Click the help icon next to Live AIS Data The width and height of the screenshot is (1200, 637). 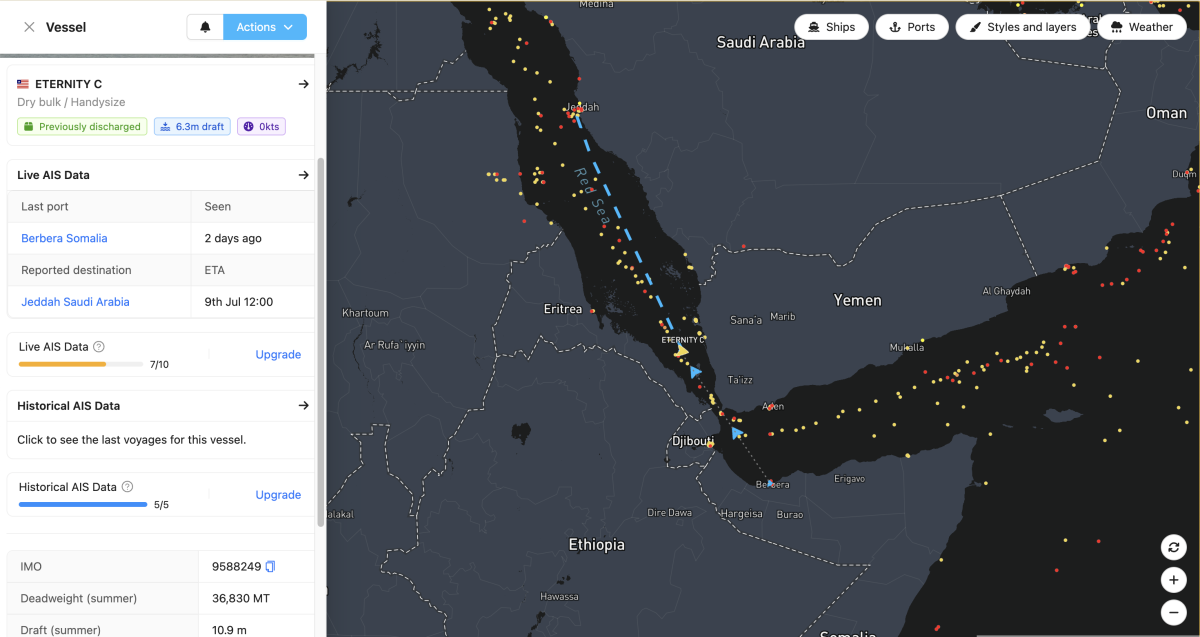pos(99,347)
